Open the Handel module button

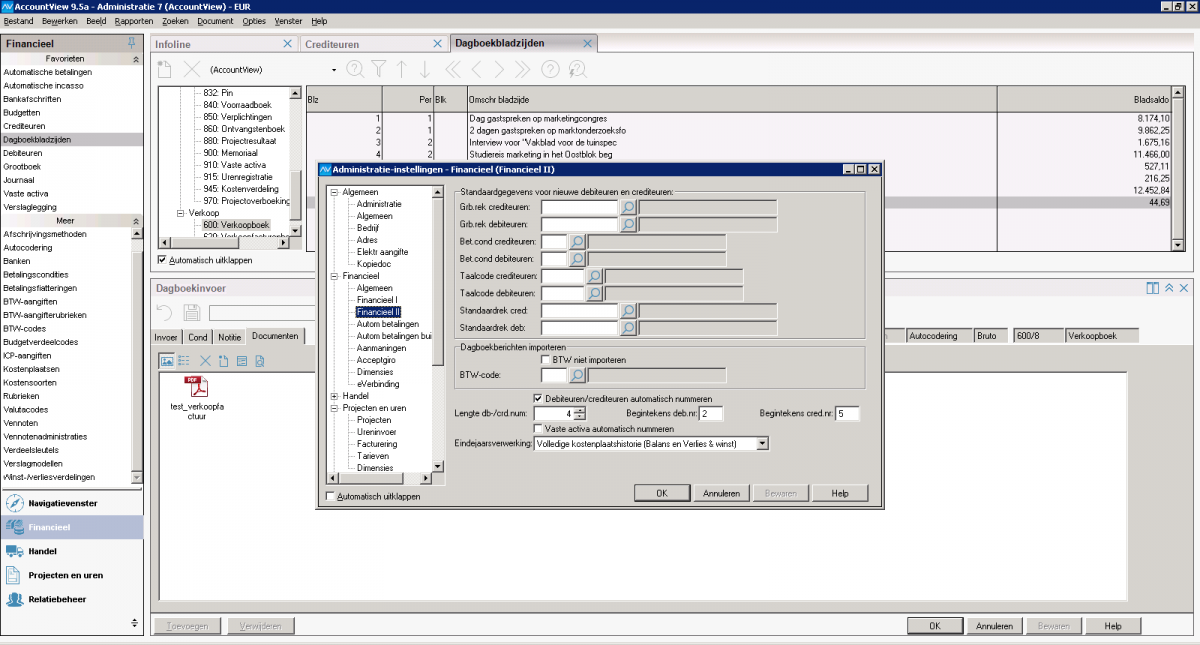click(72, 551)
